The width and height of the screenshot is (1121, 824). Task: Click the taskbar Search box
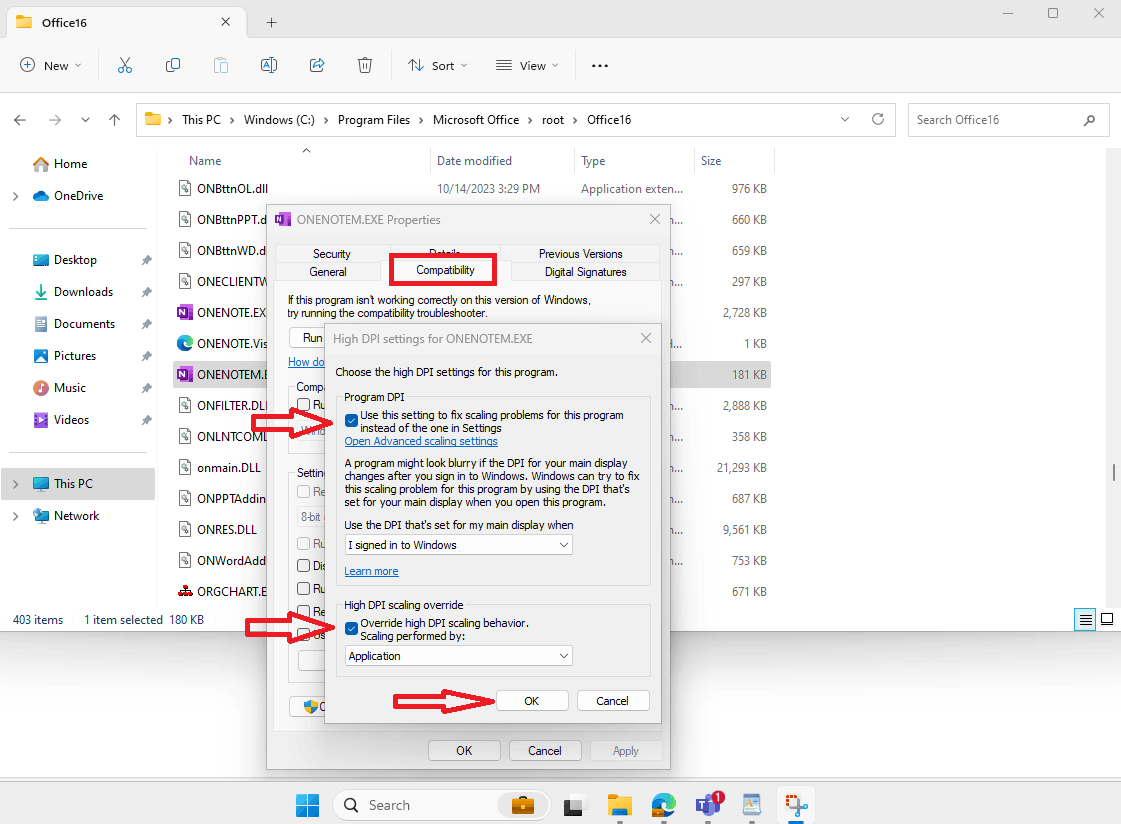pyautogui.click(x=442, y=805)
